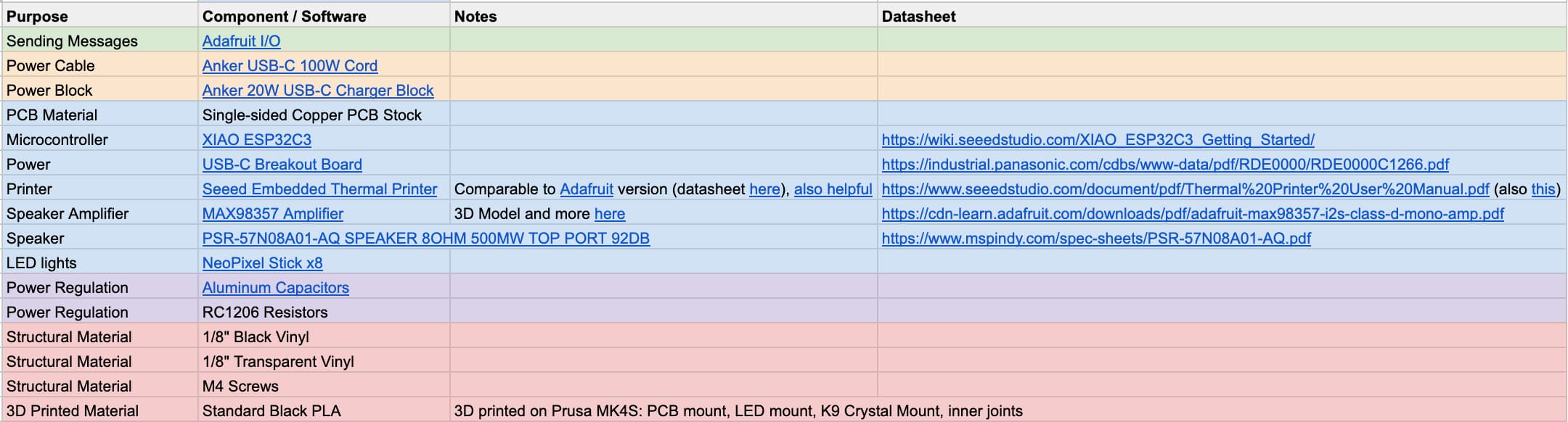Image resolution: width=1568 pixels, height=422 pixels.
Task: Open the Adafruit I/O link
Action: tap(241, 41)
